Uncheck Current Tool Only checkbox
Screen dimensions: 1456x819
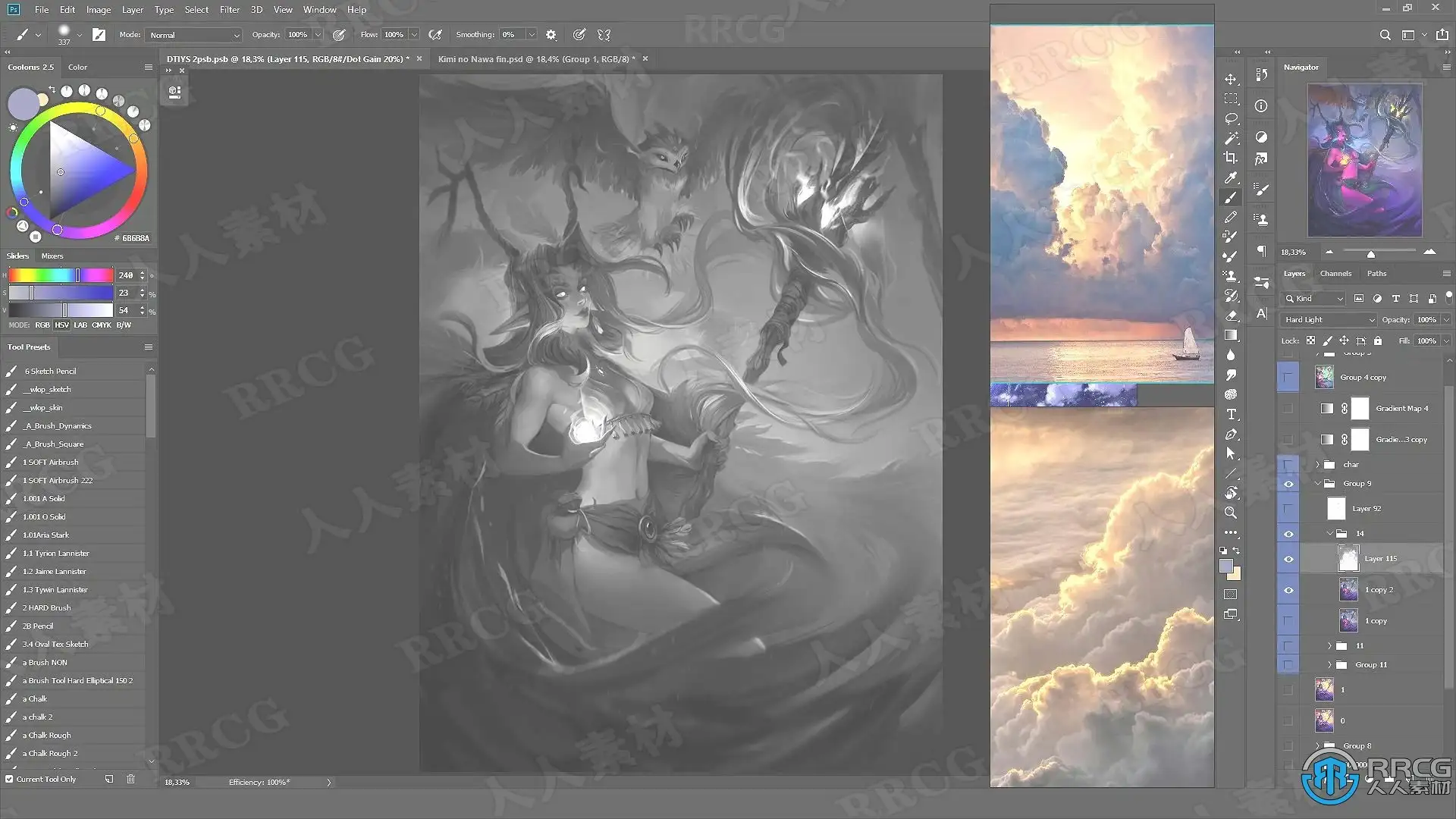point(9,779)
